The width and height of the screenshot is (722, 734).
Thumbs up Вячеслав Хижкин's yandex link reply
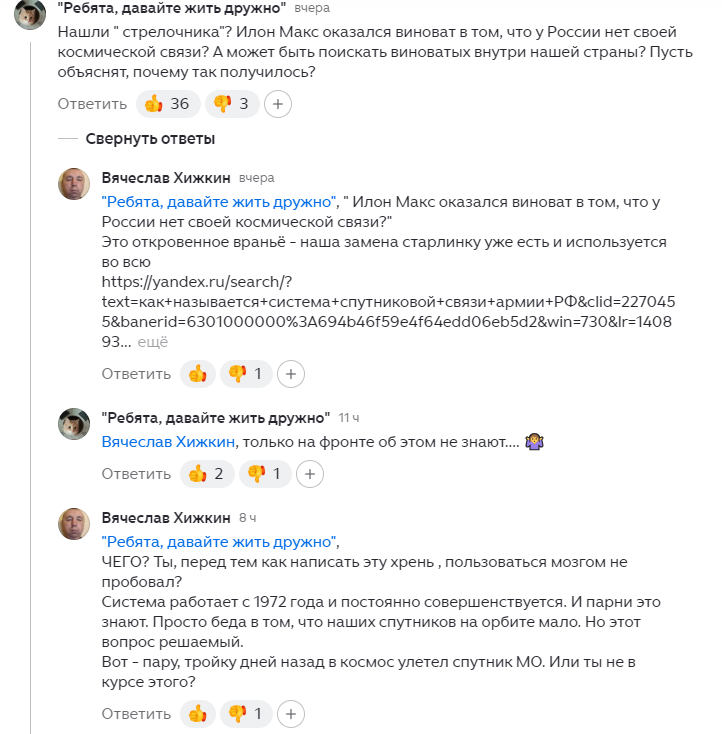coord(198,374)
